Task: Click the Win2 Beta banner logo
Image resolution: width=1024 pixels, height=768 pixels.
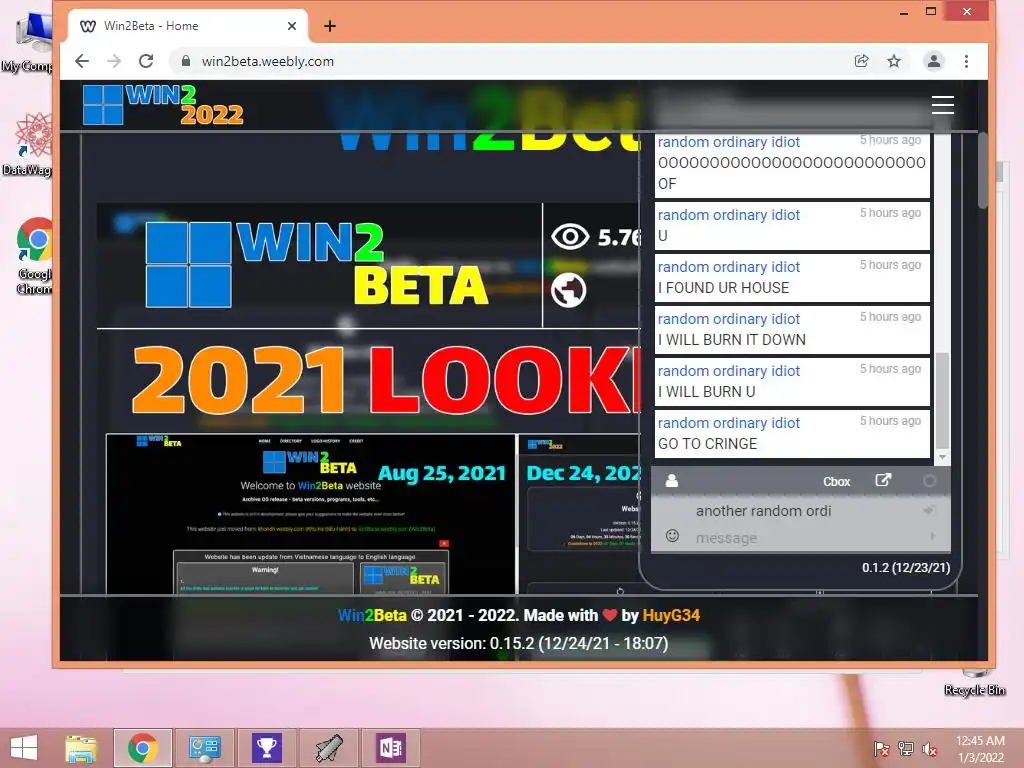Action: tap(317, 264)
